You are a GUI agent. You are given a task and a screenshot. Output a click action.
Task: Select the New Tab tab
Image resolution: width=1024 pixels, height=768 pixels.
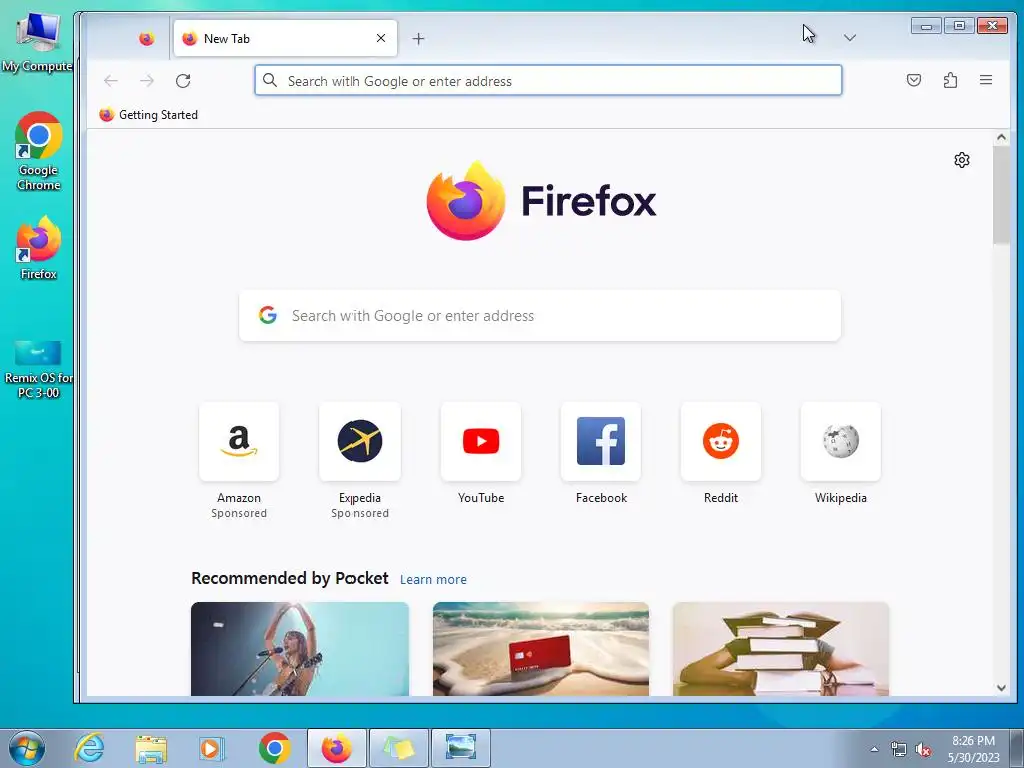pyautogui.click(x=285, y=39)
